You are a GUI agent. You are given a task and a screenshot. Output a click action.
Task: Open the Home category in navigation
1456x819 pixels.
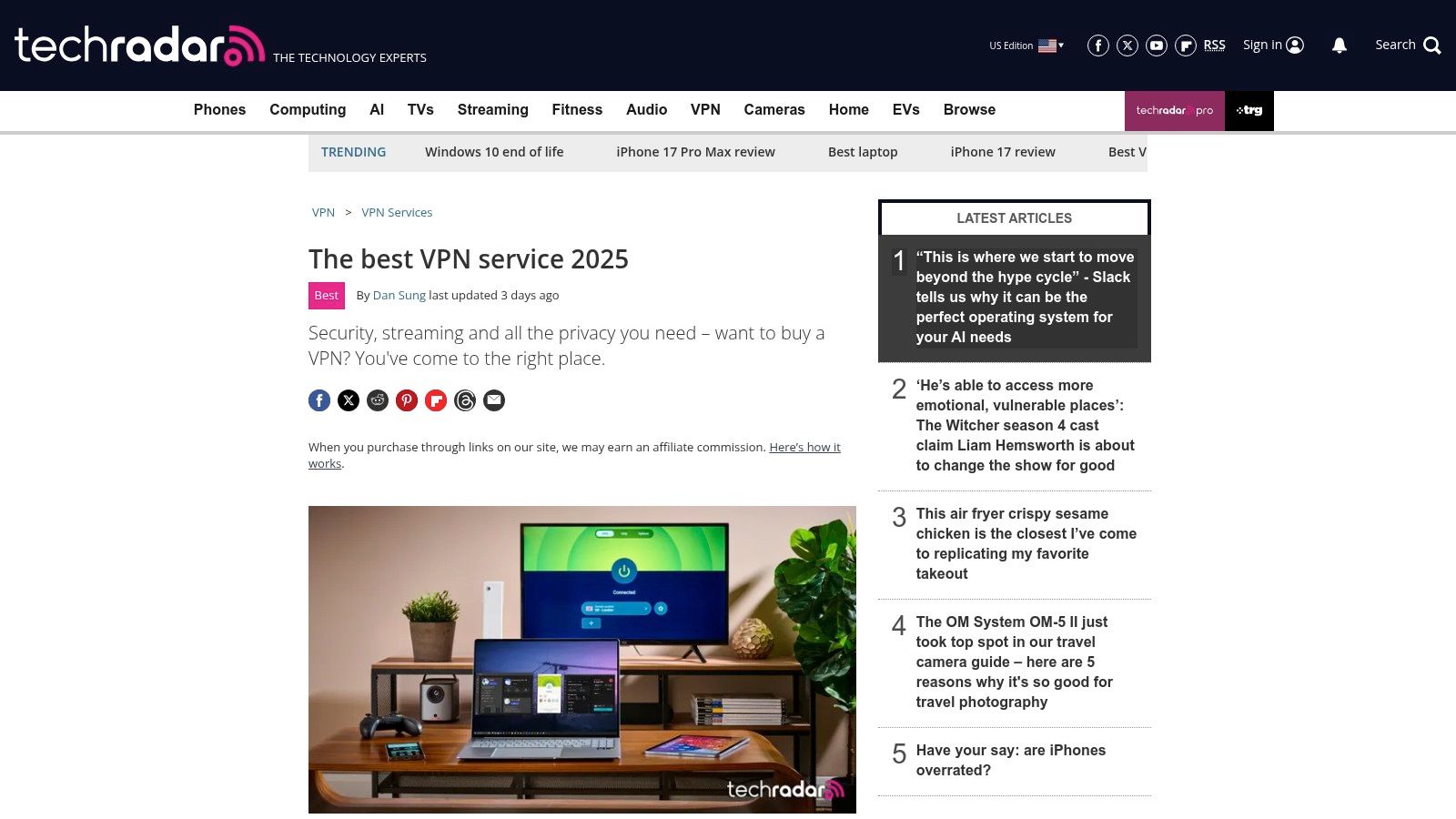[x=849, y=110]
